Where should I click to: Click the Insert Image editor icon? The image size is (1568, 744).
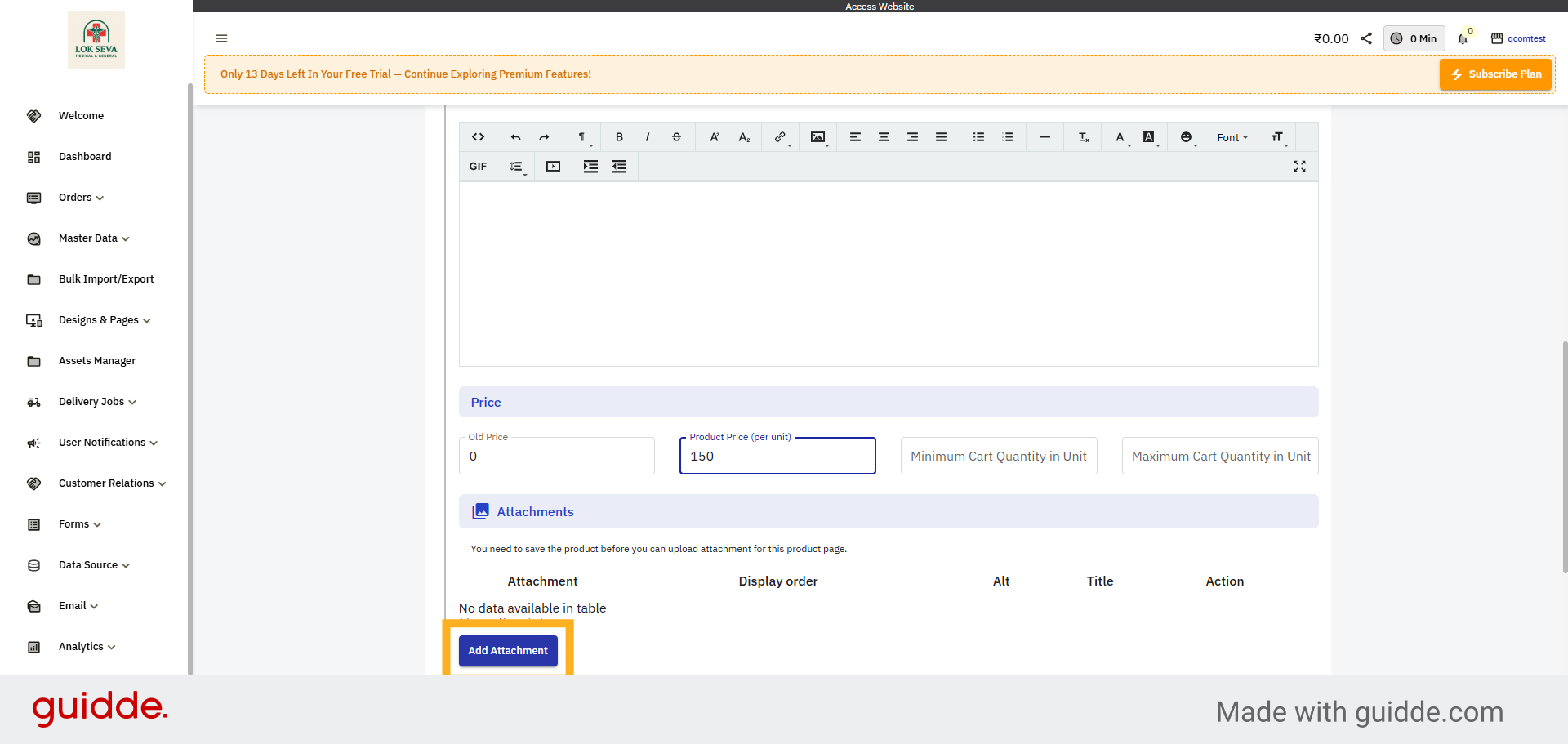[x=817, y=137]
